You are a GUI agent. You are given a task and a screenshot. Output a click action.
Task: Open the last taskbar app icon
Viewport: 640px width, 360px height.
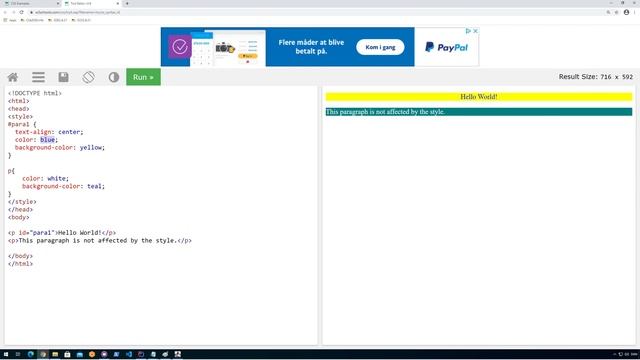coord(178,354)
